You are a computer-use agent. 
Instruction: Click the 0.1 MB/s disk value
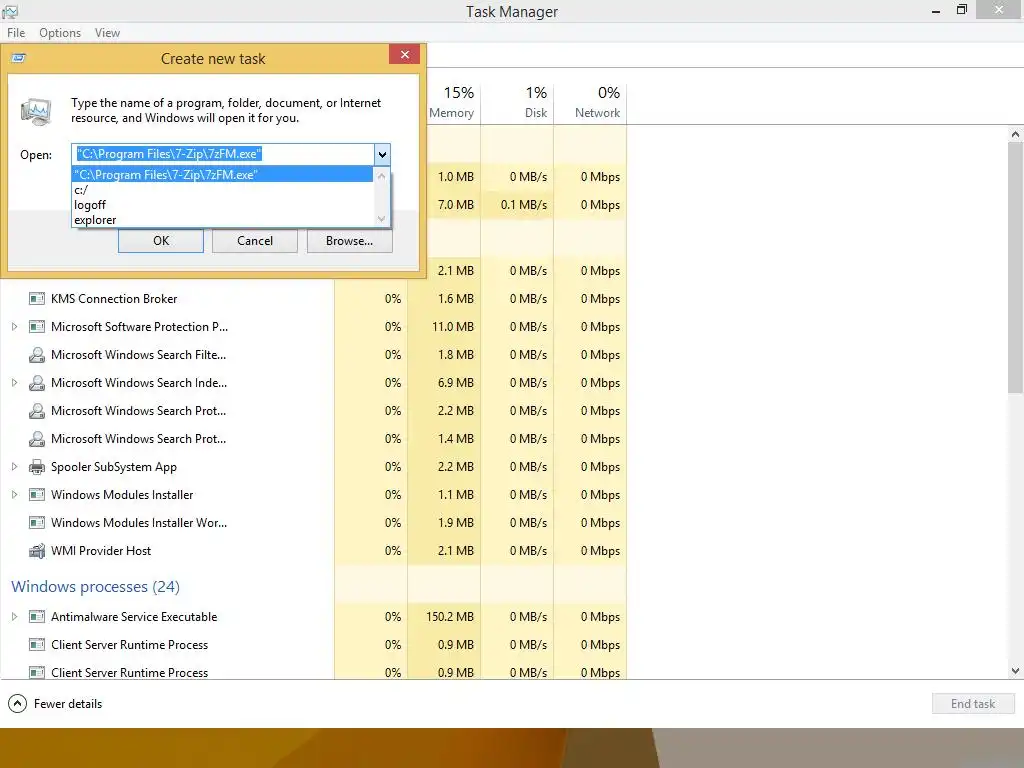pos(524,204)
